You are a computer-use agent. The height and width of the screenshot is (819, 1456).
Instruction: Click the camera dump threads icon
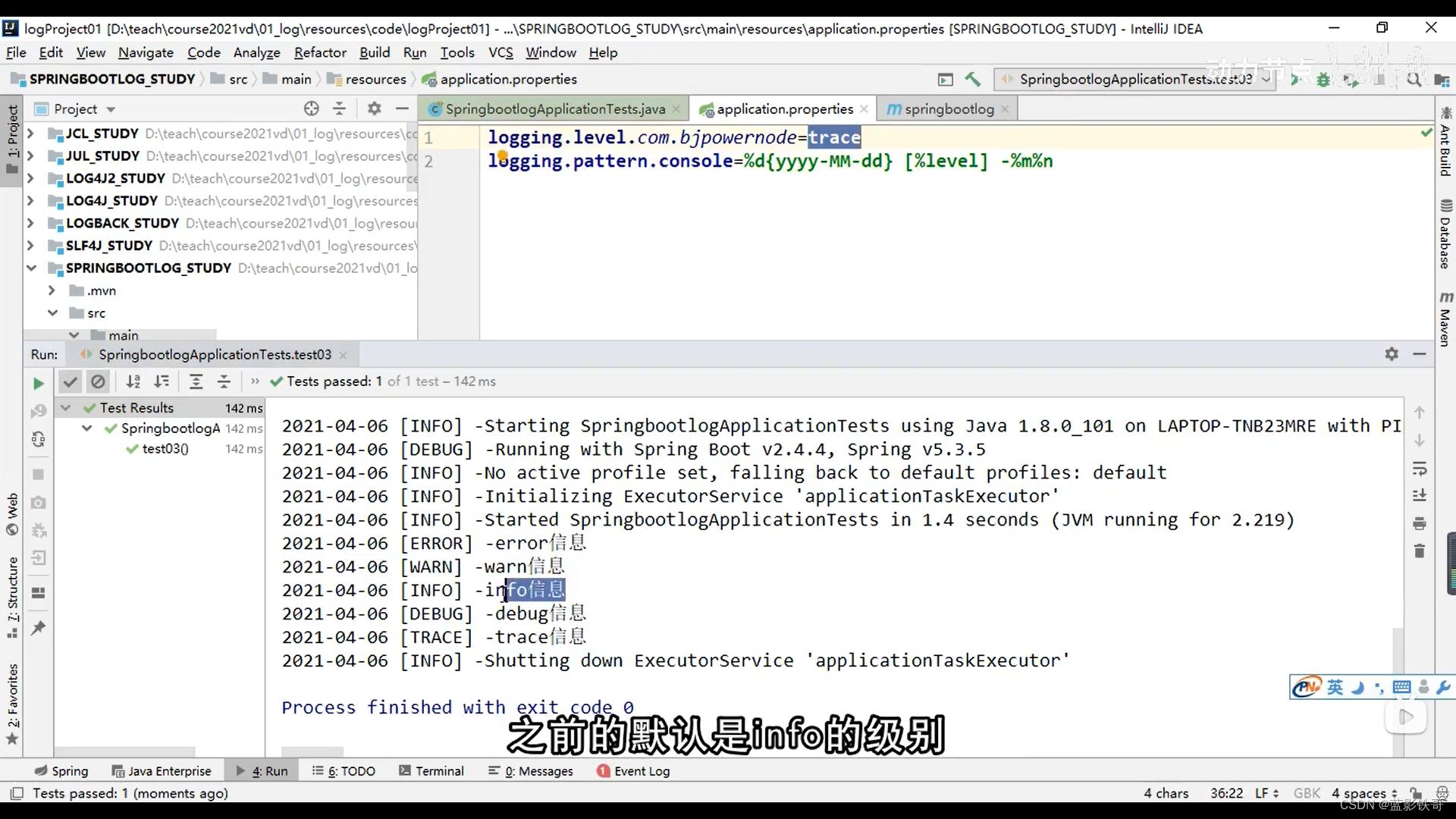[39, 503]
